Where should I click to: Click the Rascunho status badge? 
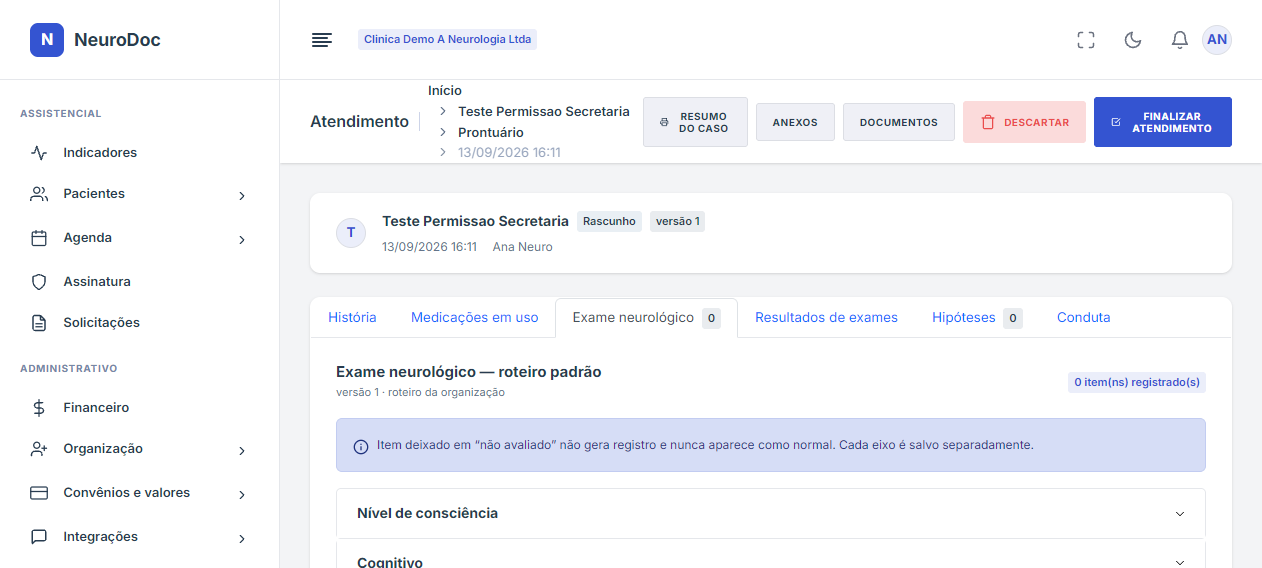(x=609, y=222)
